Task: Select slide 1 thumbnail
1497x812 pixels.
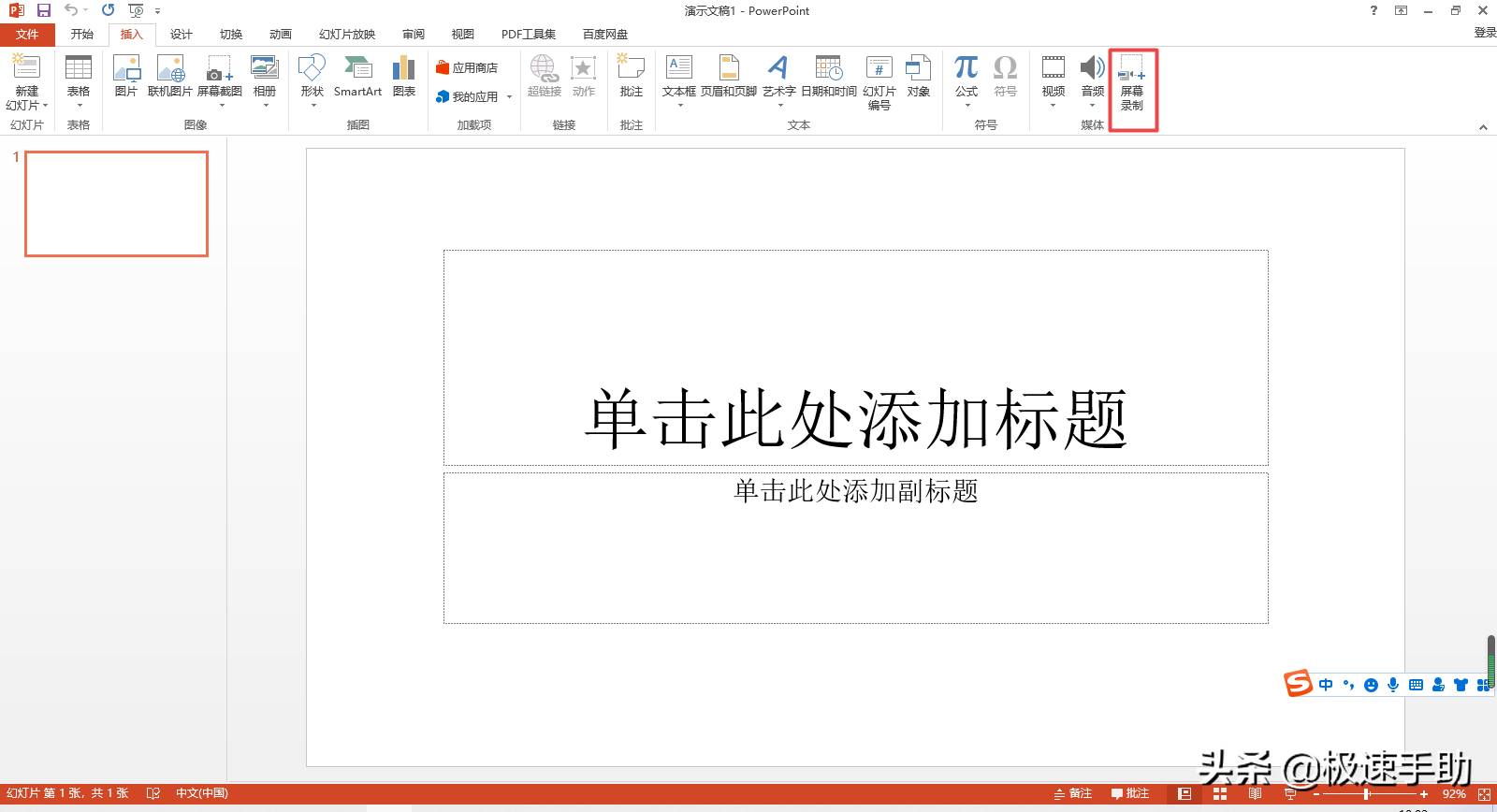Action: tap(116, 204)
